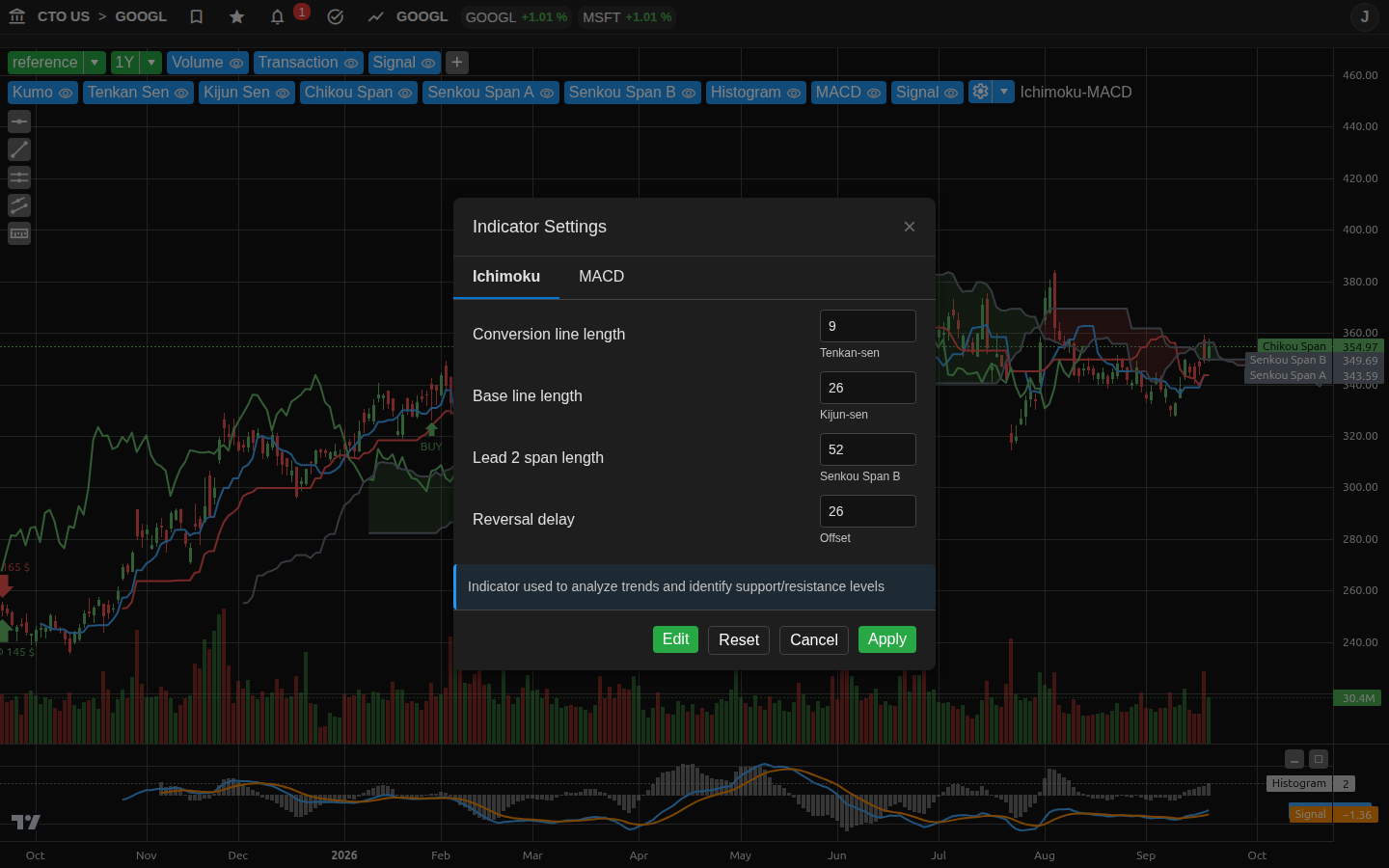
Task: Open Ichimoku-MACD settings gear
Action: point(981,92)
